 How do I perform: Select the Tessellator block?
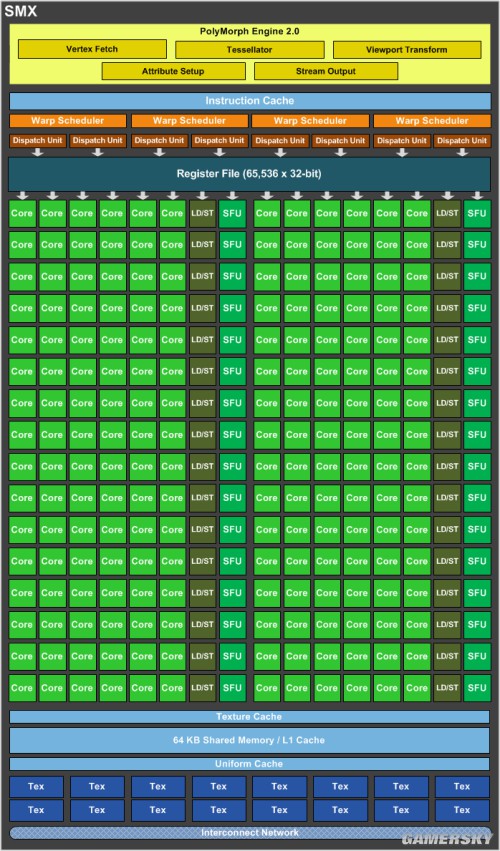coord(250,49)
